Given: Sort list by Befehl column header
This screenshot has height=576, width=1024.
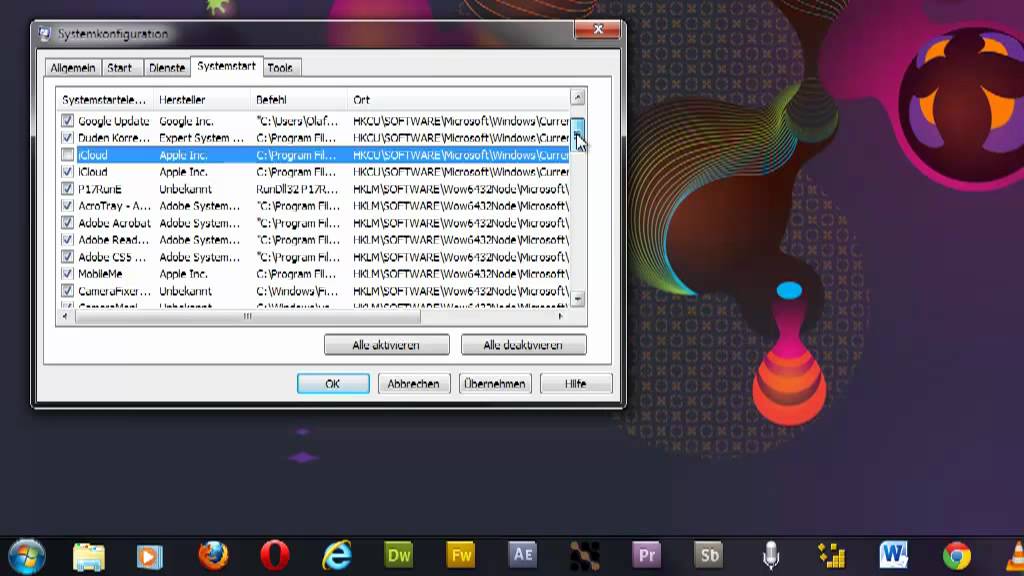Looking at the screenshot, I should pyautogui.click(x=298, y=100).
